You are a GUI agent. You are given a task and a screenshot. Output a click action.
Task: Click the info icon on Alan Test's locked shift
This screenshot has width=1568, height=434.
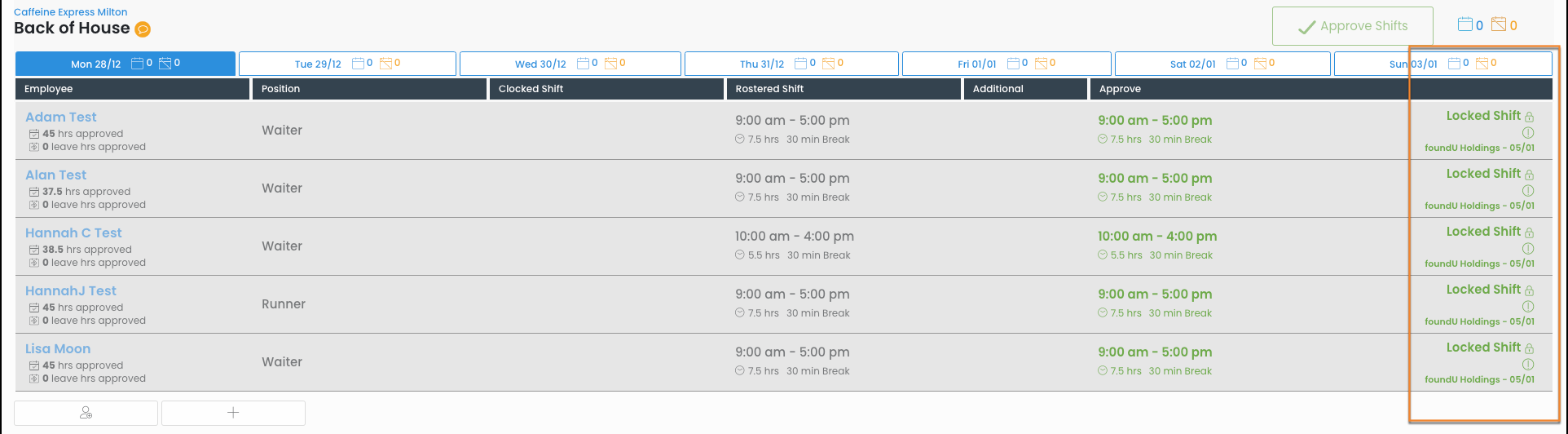click(1528, 190)
